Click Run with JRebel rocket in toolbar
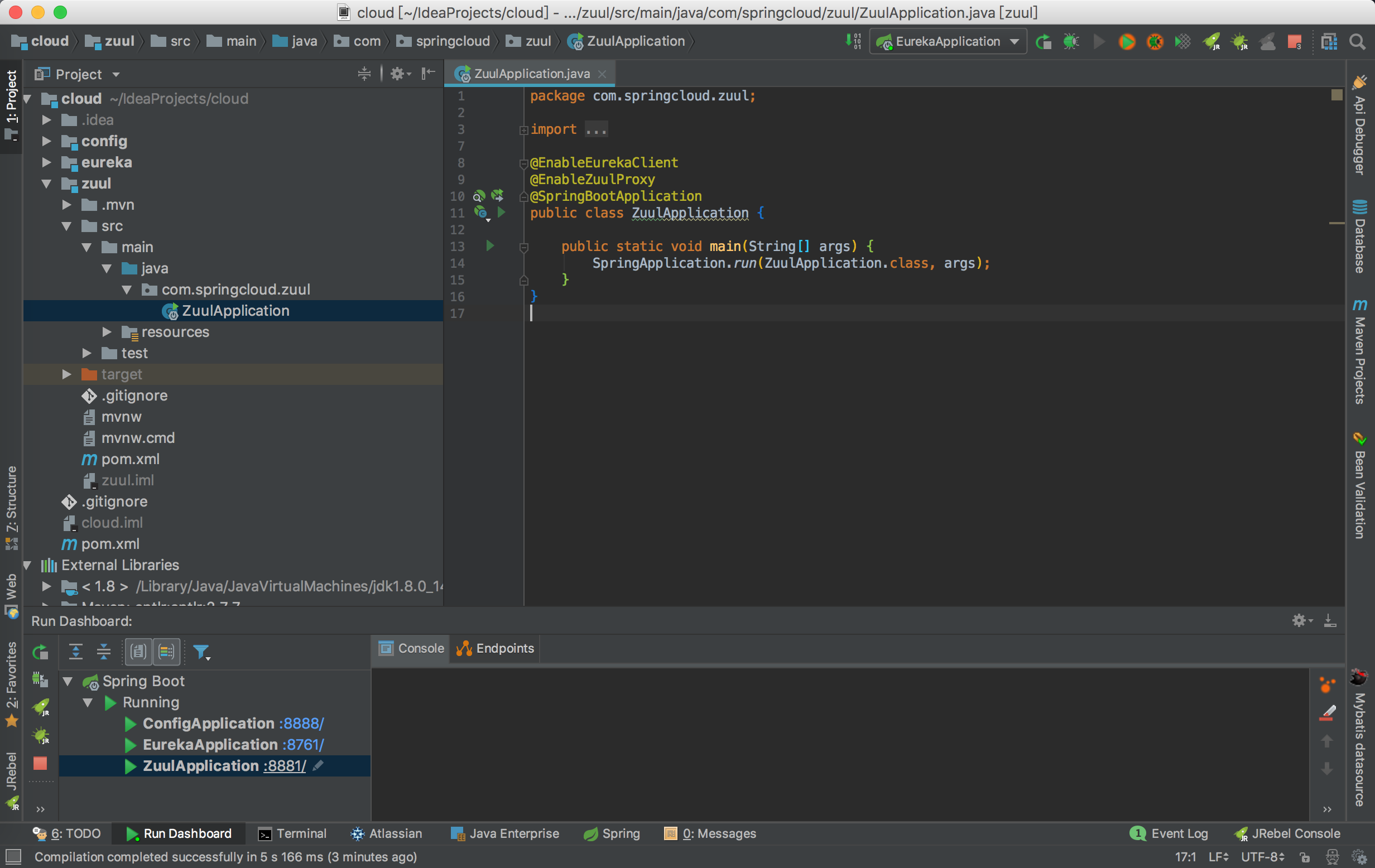This screenshot has width=1375, height=868. point(1211,42)
